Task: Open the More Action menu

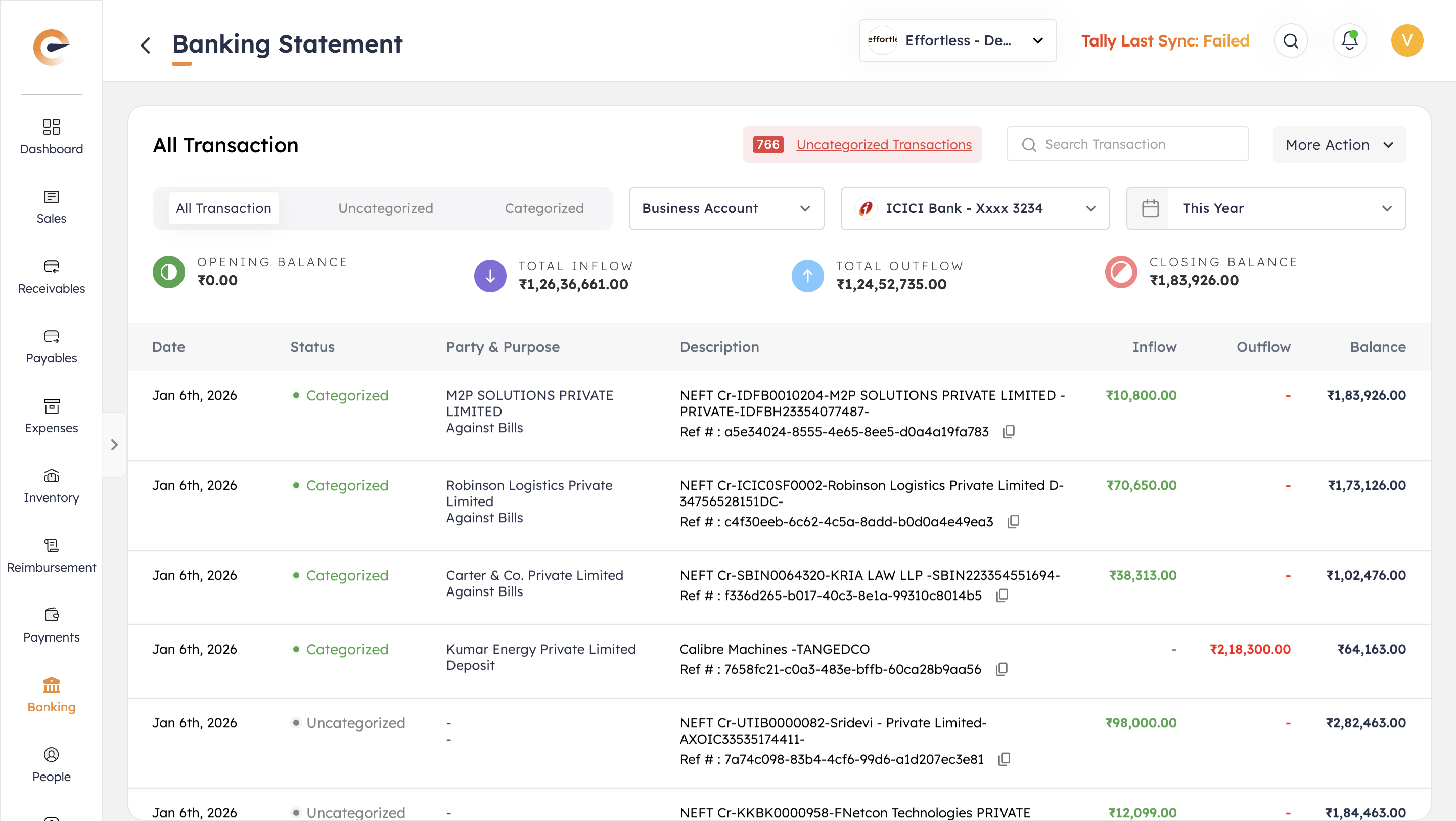Action: click(x=1339, y=145)
